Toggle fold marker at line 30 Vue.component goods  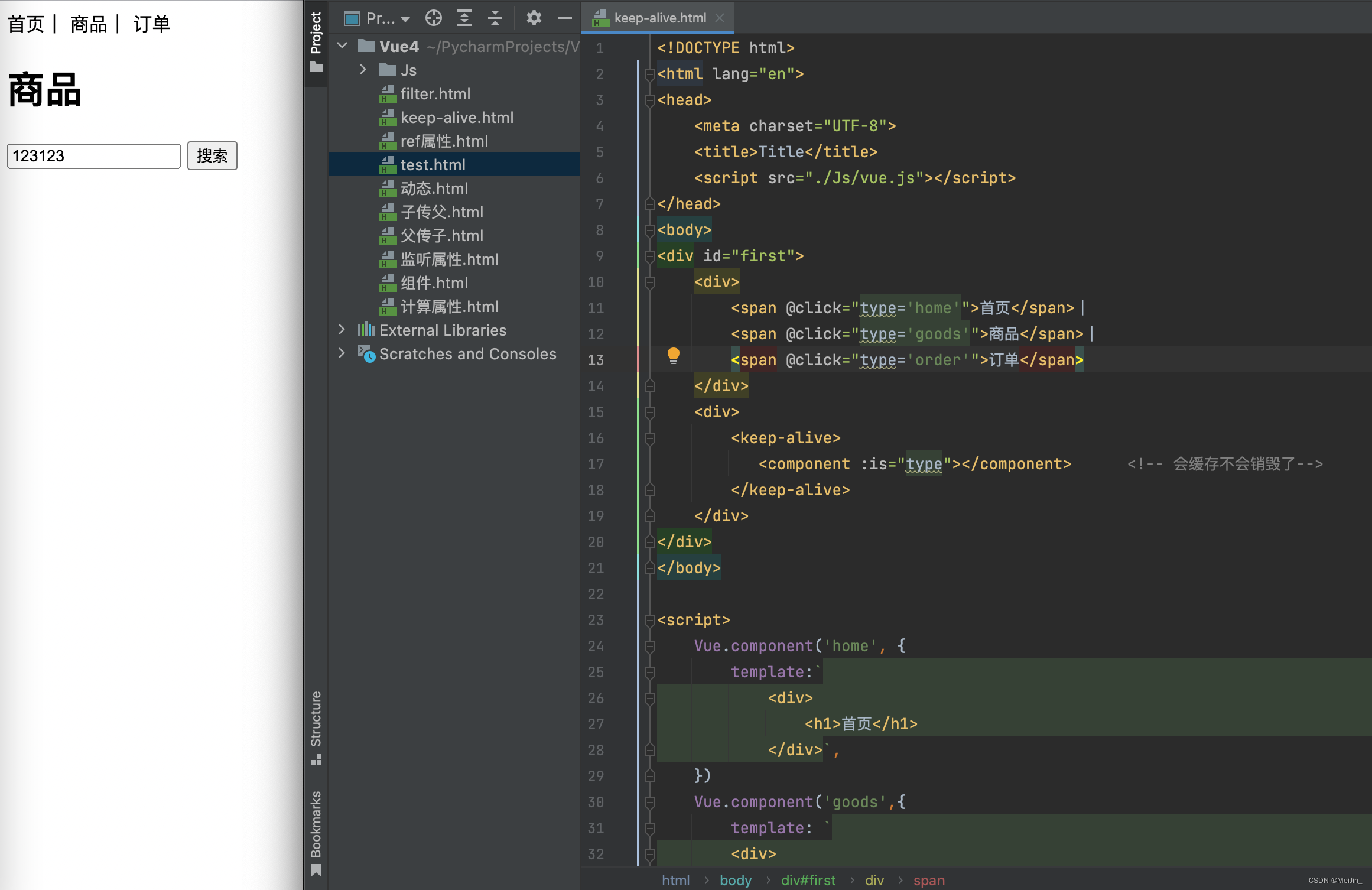tap(649, 802)
